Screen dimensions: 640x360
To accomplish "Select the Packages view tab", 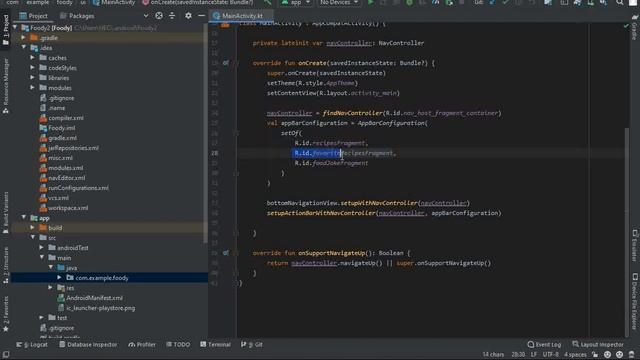I will click(77, 16).
